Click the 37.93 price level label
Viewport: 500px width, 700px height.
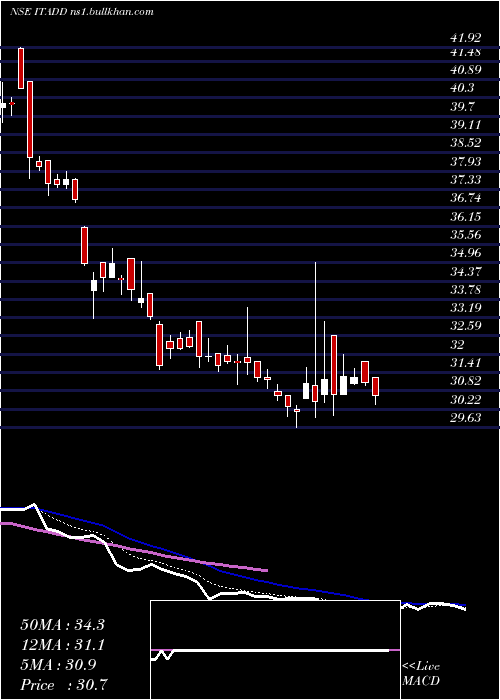tap(465, 161)
